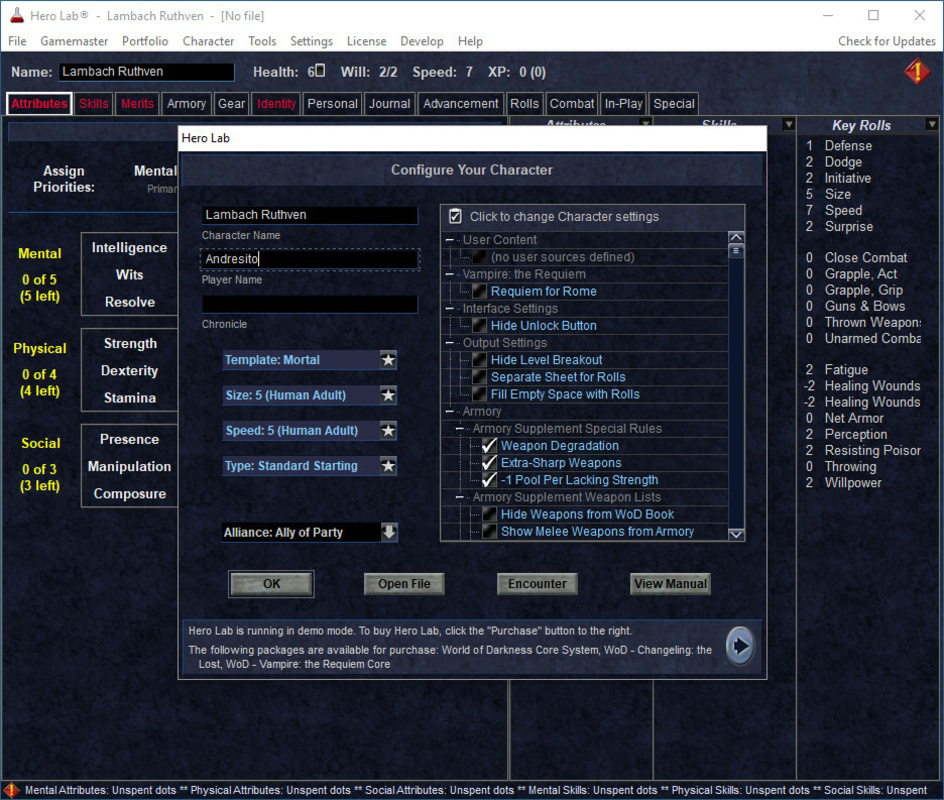Open the Skills panel dropdown arrow
This screenshot has width=944, height=800.
tap(788, 125)
